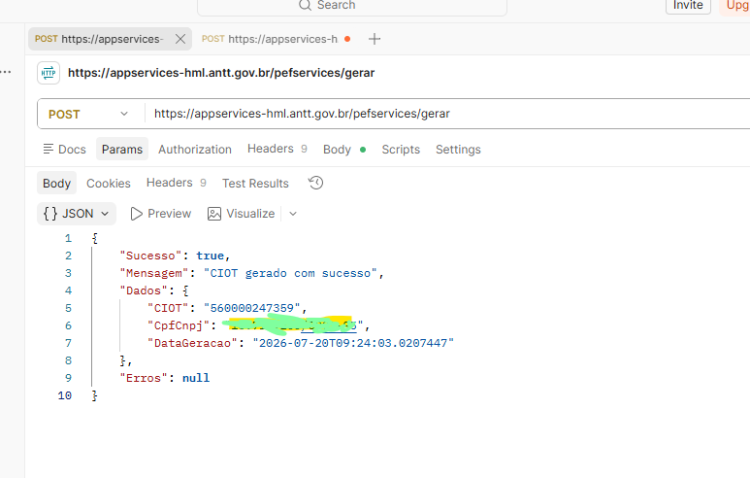
Task: Open the Test Results tab
Action: (255, 183)
